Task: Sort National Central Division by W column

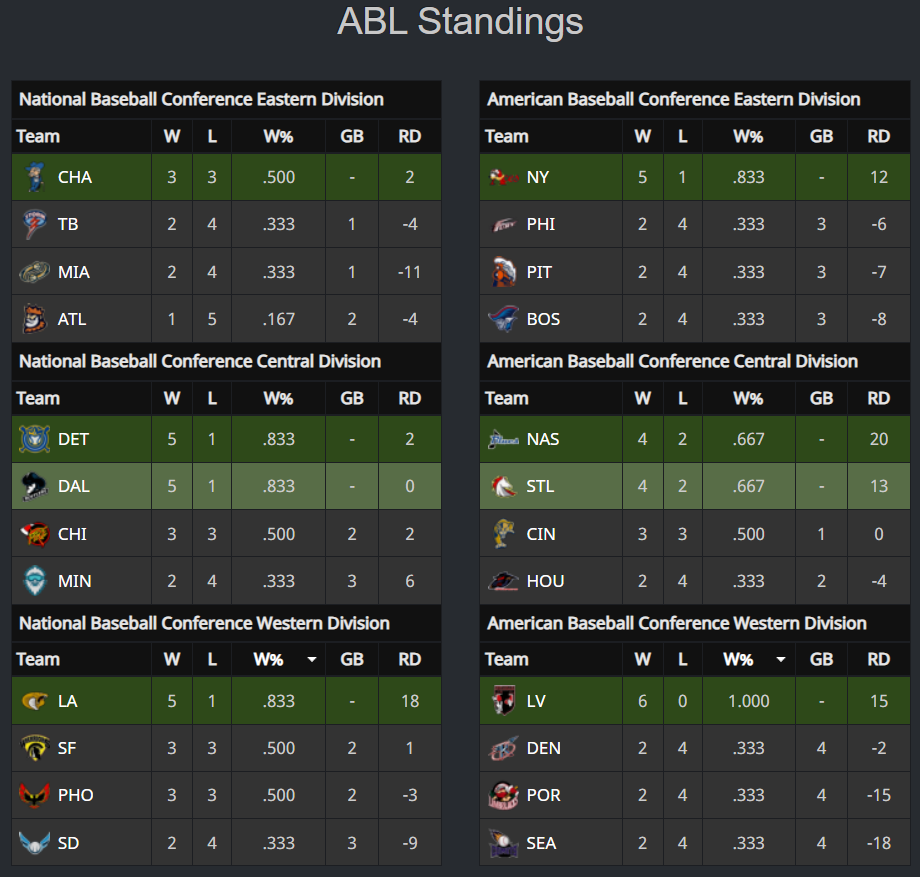Action: (x=171, y=398)
